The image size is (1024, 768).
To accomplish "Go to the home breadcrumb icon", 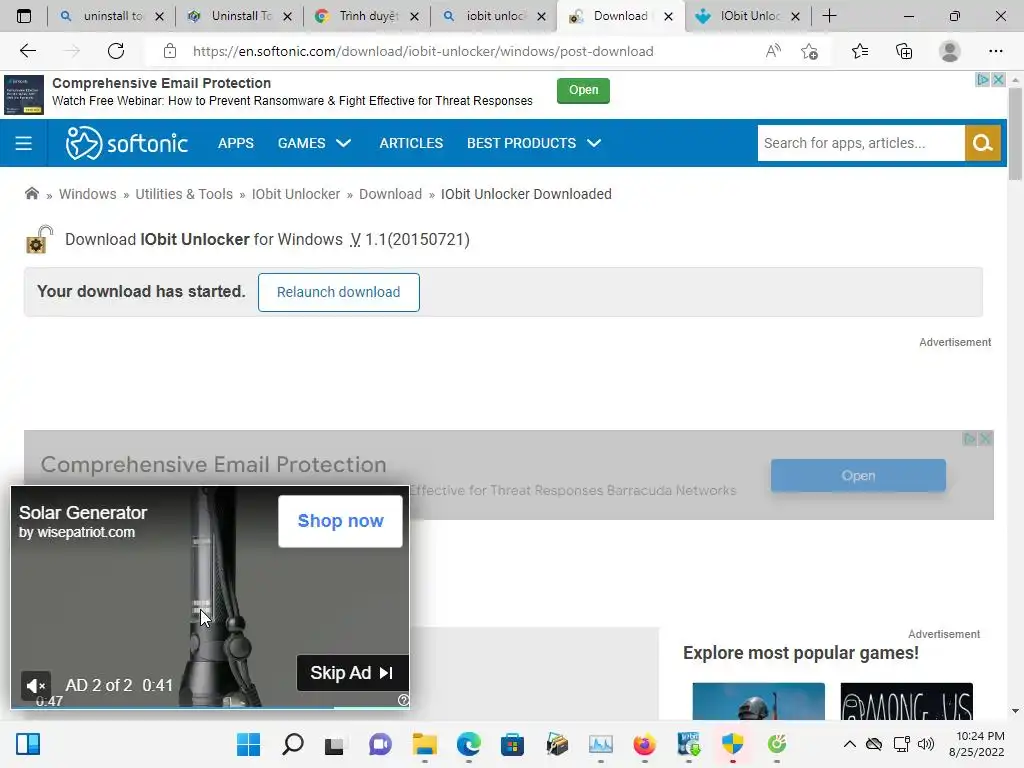I will pos(31,193).
